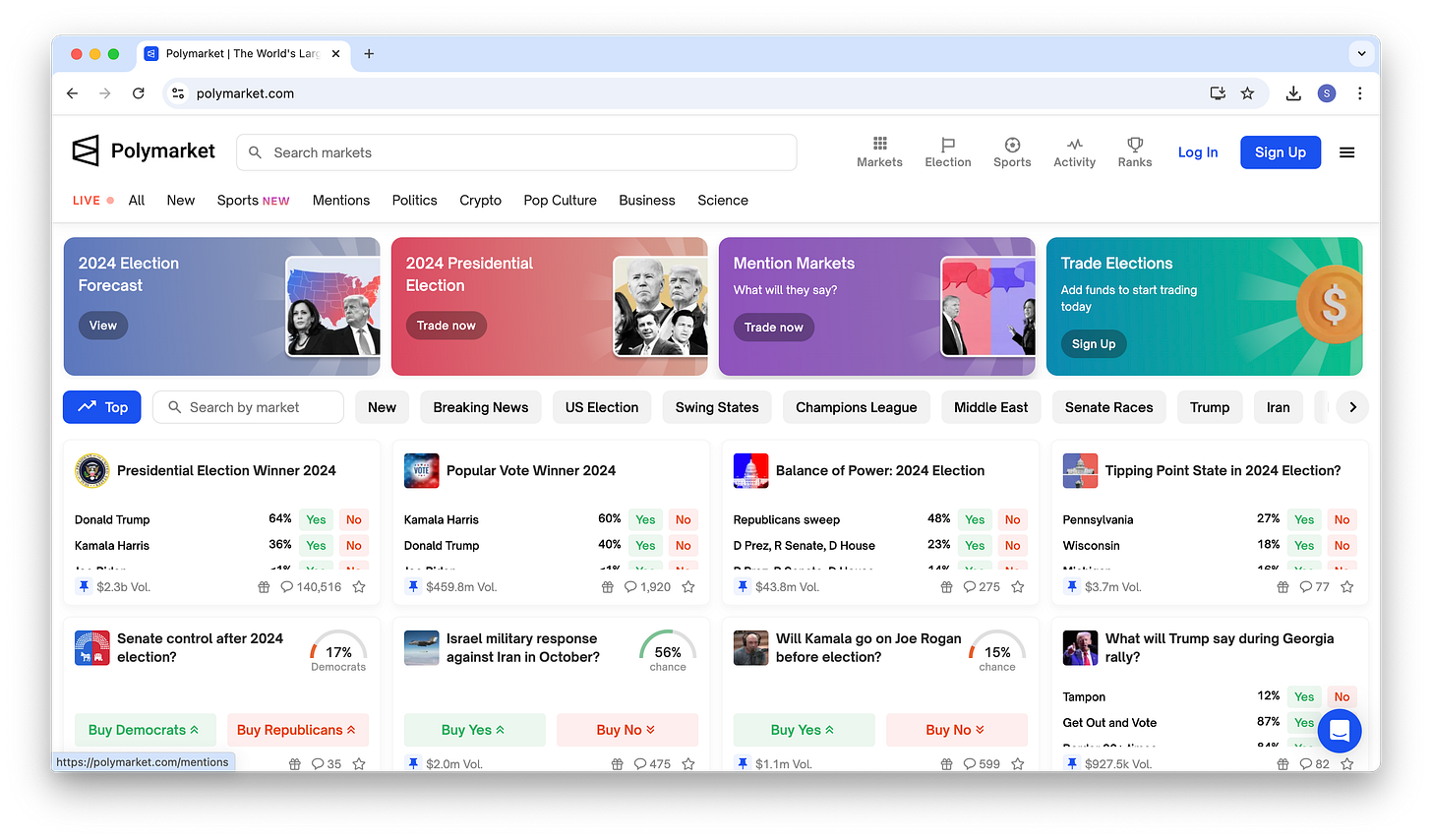Screen dimensions: 1432x840
Task: Select No for Donald Trump popular vote
Action: point(684,545)
